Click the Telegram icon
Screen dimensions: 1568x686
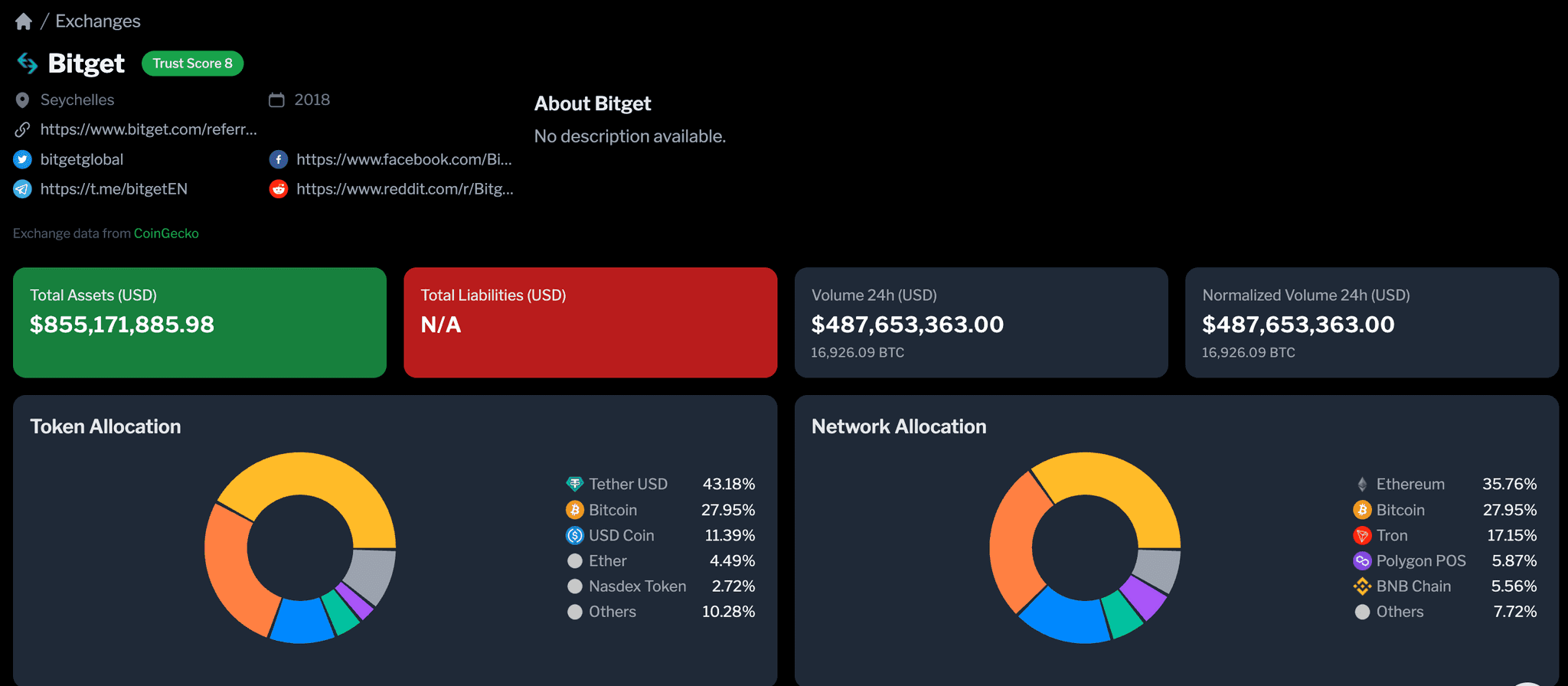(22, 189)
